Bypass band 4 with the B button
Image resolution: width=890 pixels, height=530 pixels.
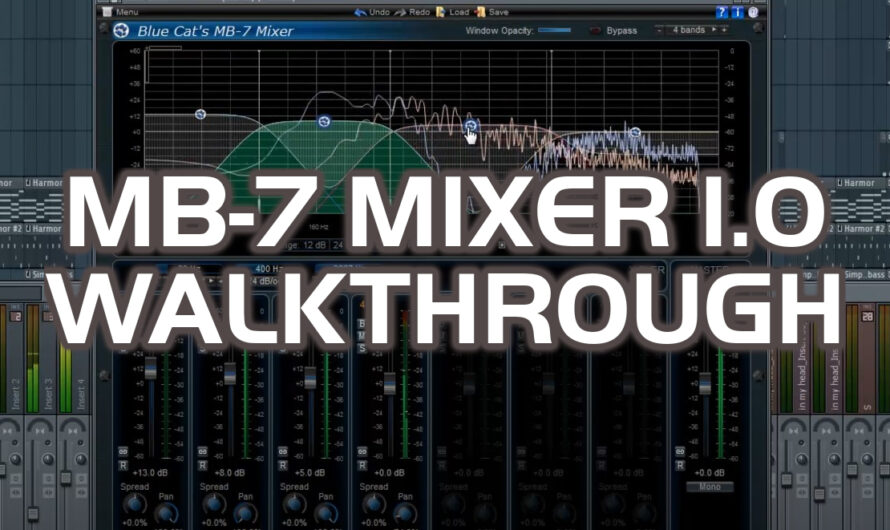(x=362, y=324)
